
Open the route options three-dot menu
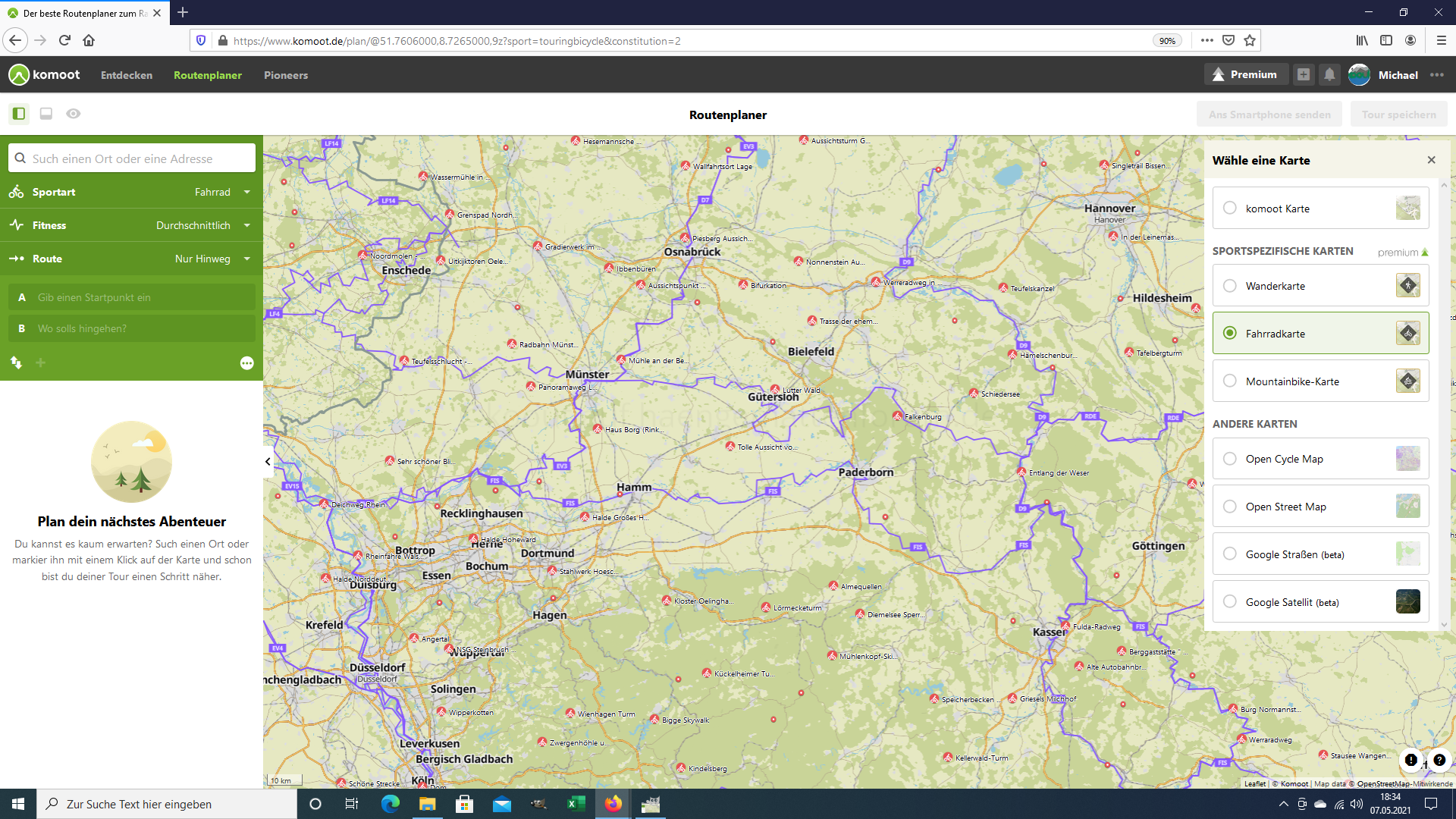246,363
